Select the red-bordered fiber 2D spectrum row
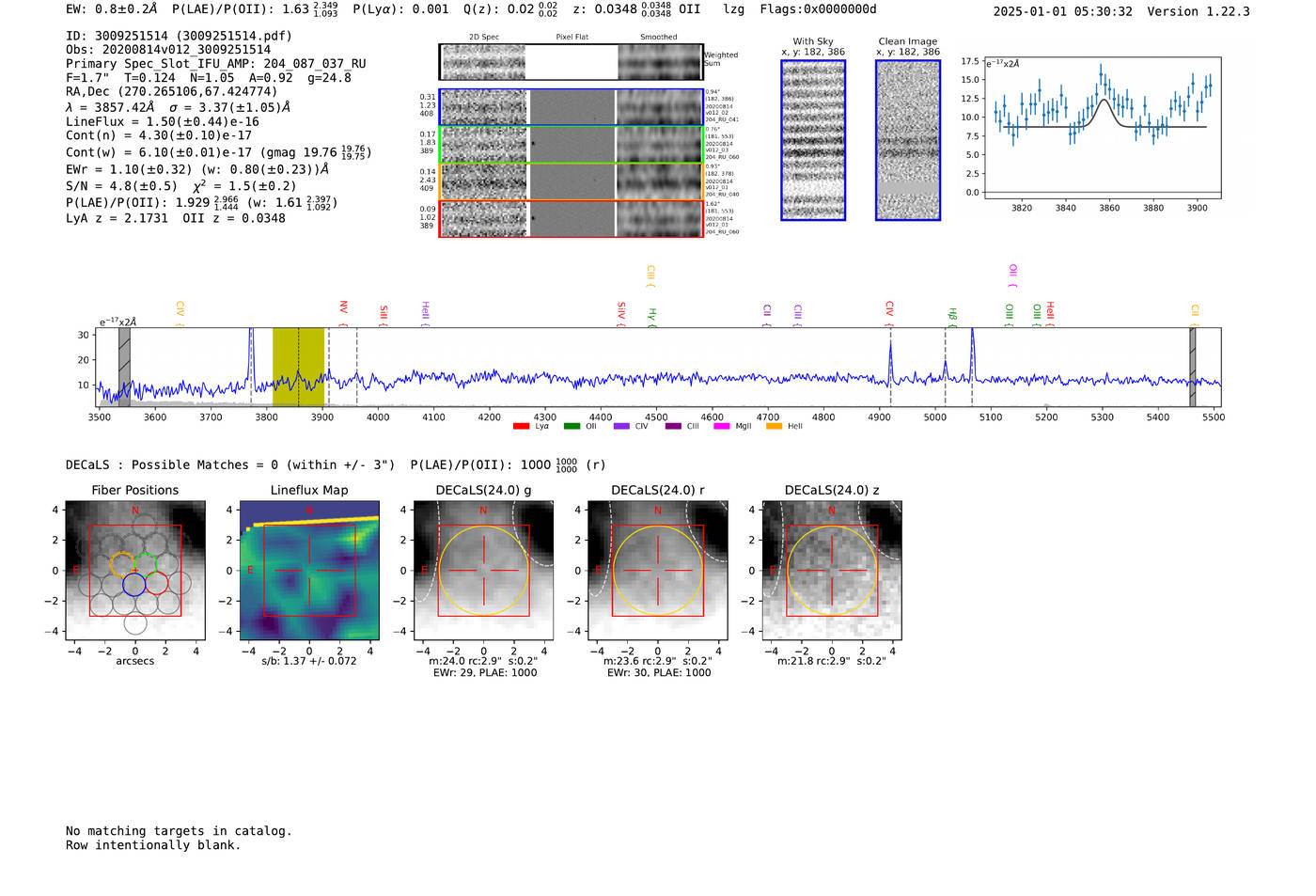 click(x=572, y=218)
